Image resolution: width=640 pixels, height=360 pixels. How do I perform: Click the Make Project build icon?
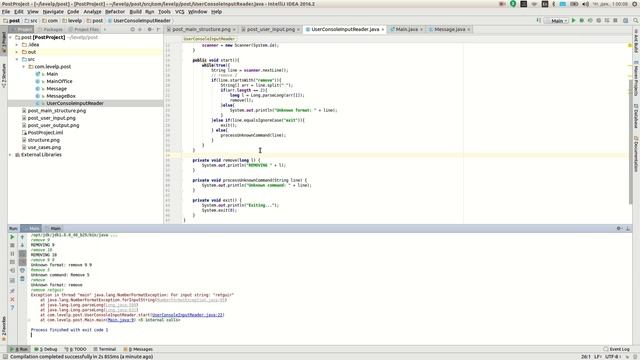(x=538, y=20)
